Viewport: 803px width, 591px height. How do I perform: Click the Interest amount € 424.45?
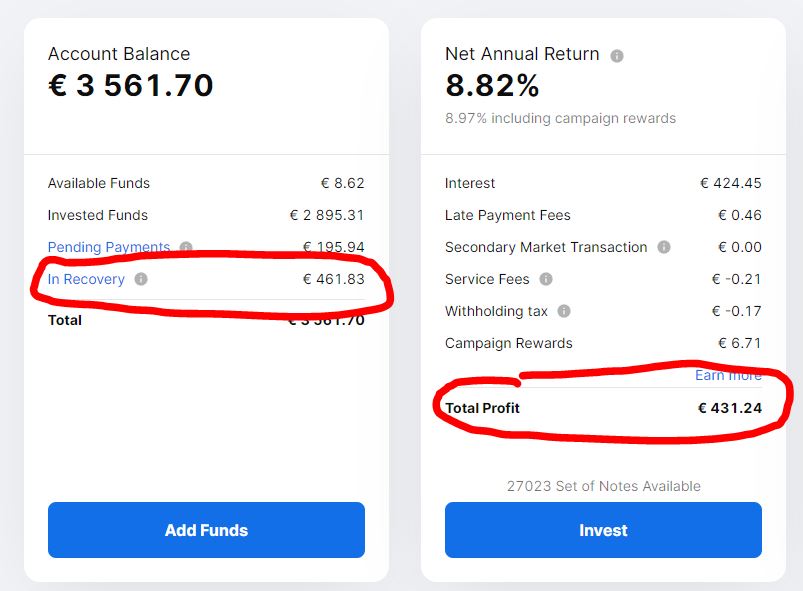pos(731,183)
